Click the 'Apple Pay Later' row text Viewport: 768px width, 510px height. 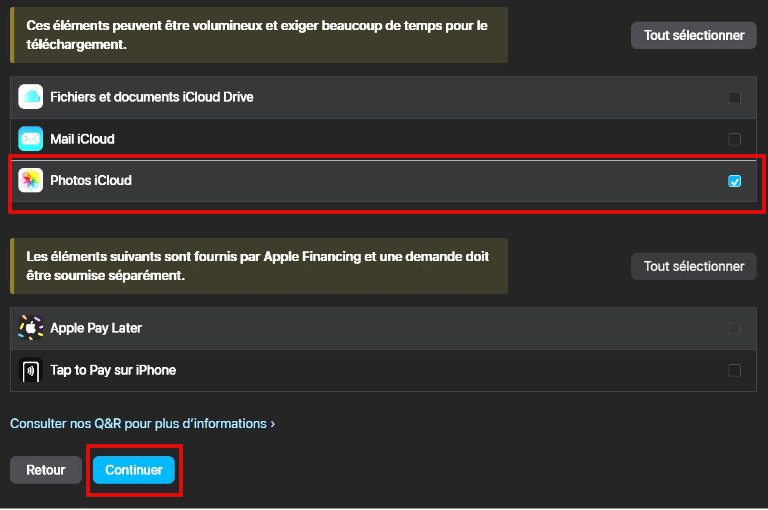[96, 328]
